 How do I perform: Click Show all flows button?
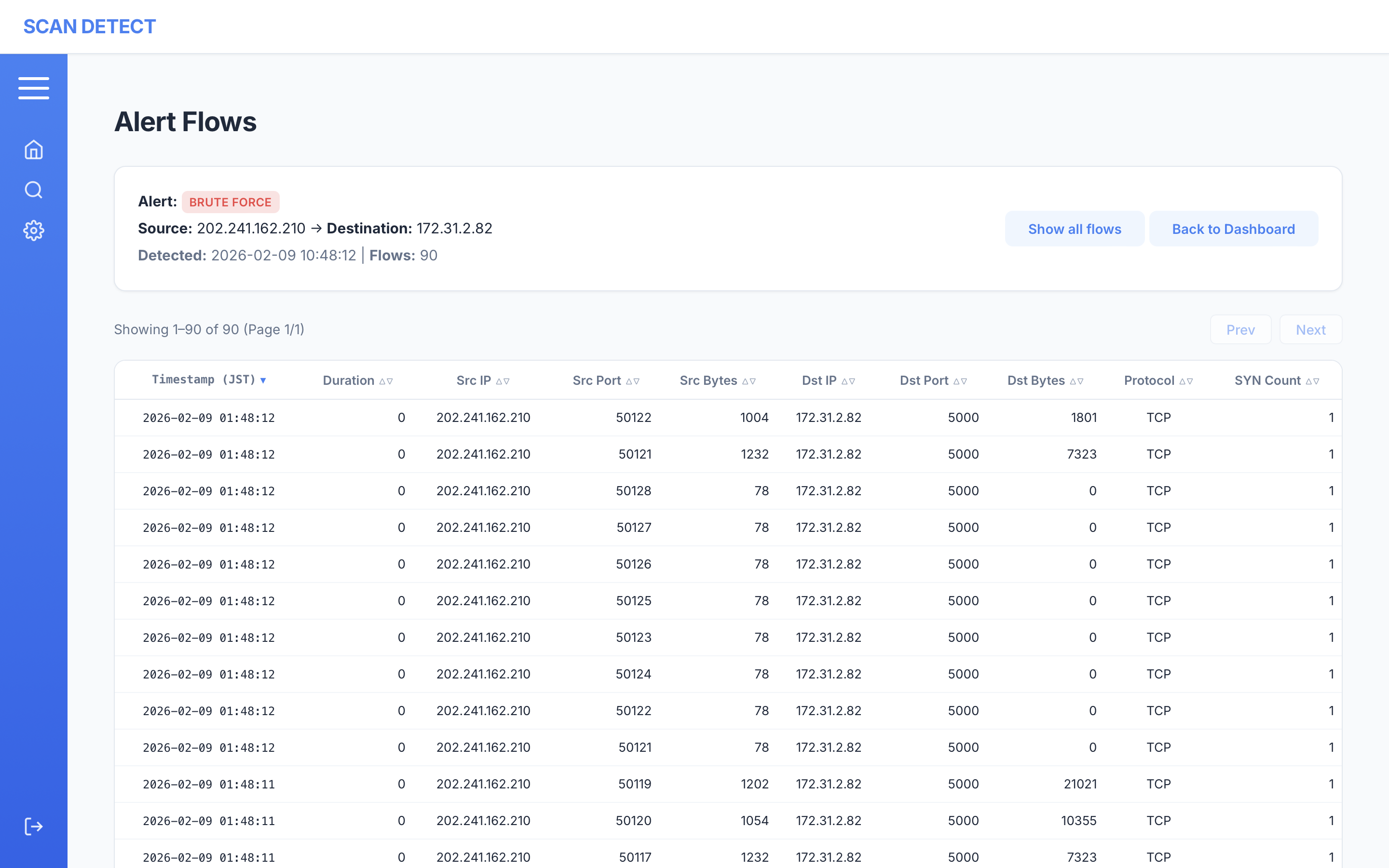click(1074, 229)
